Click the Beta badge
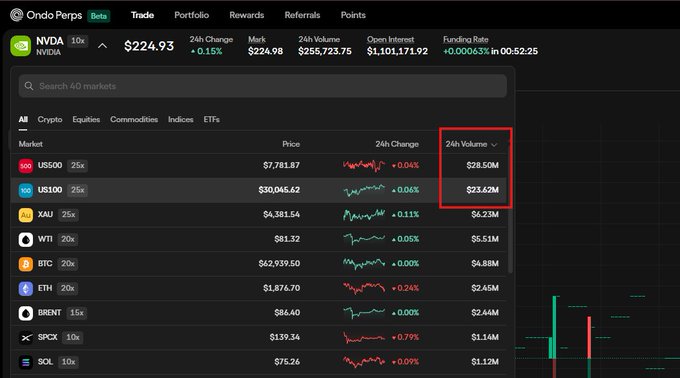The width and height of the screenshot is (680, 378). coord(98,16)
